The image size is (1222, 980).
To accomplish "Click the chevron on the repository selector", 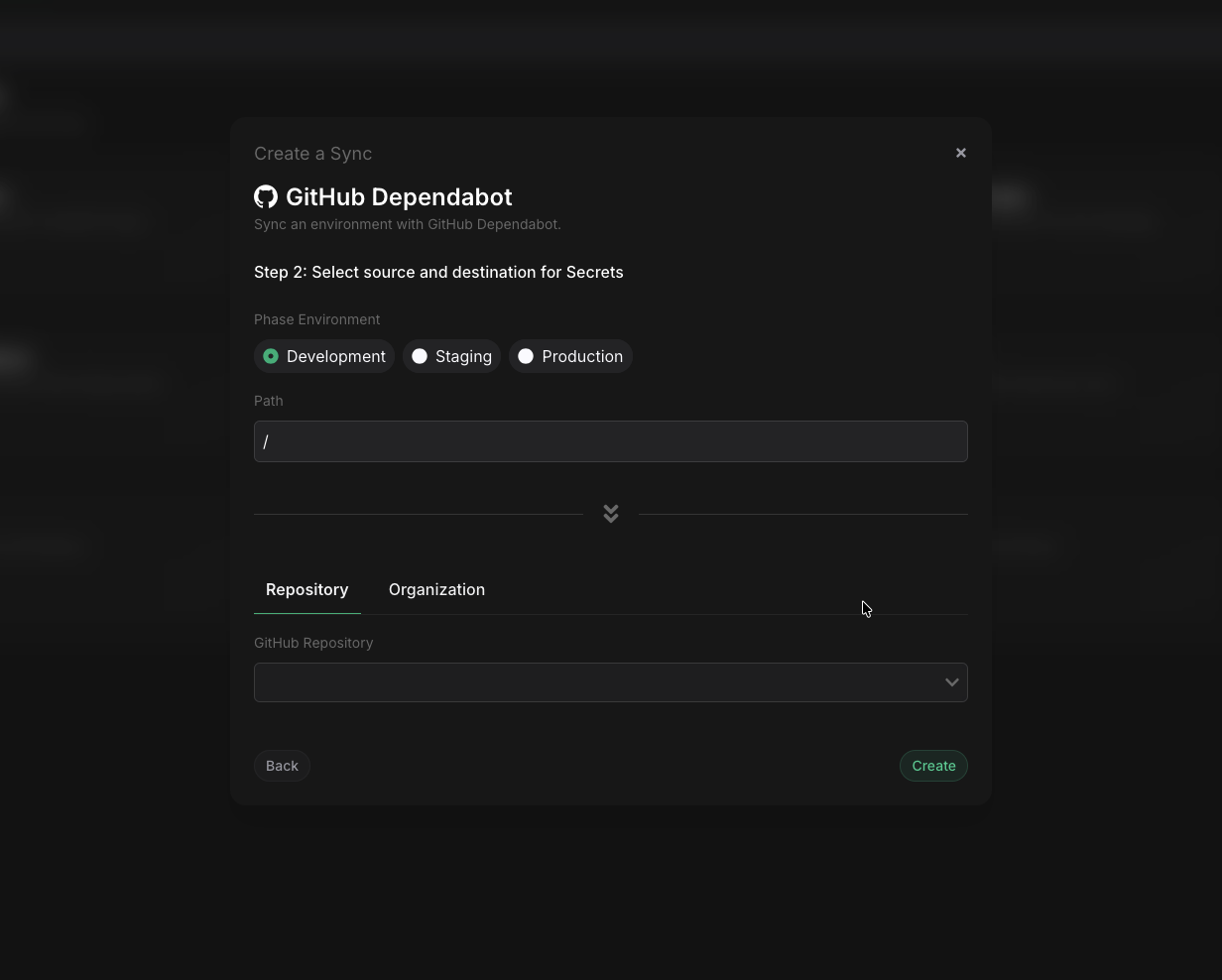I will click(x=951, y=682).
